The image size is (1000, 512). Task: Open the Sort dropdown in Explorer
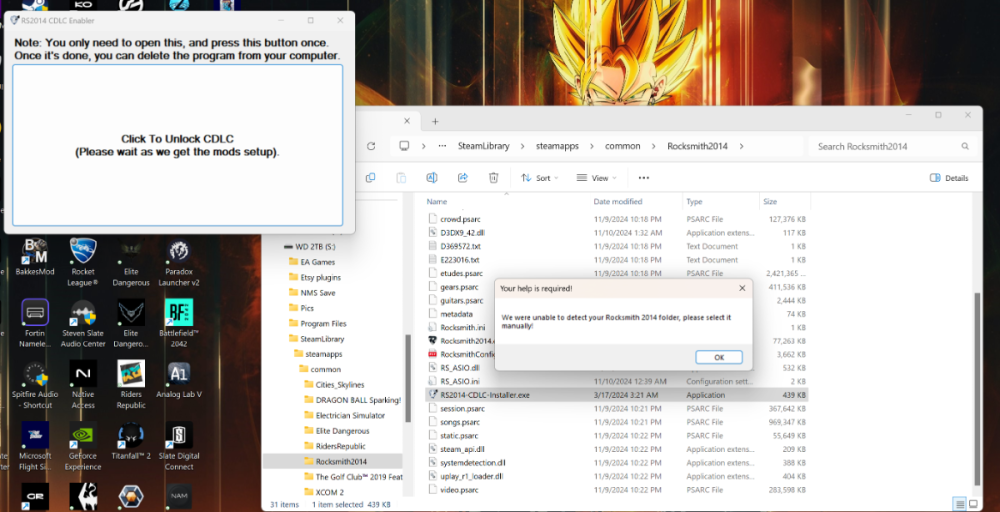(x=540, y=178)
